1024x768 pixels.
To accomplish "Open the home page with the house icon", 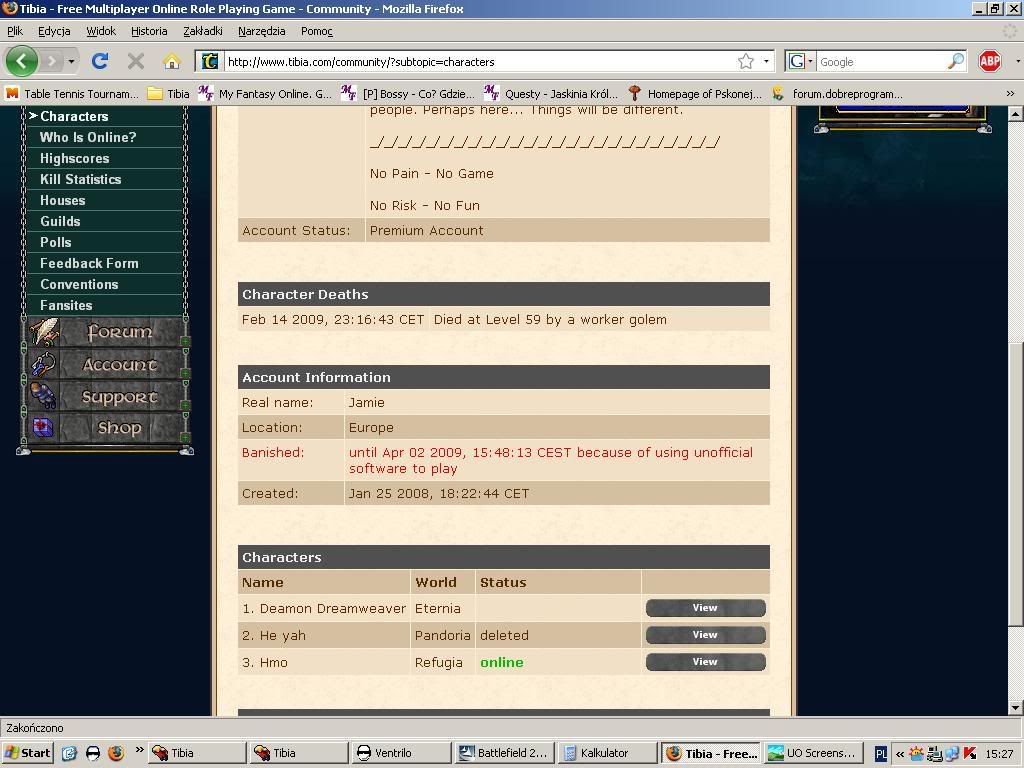I will pyautogui.click(x=172, y=61).
